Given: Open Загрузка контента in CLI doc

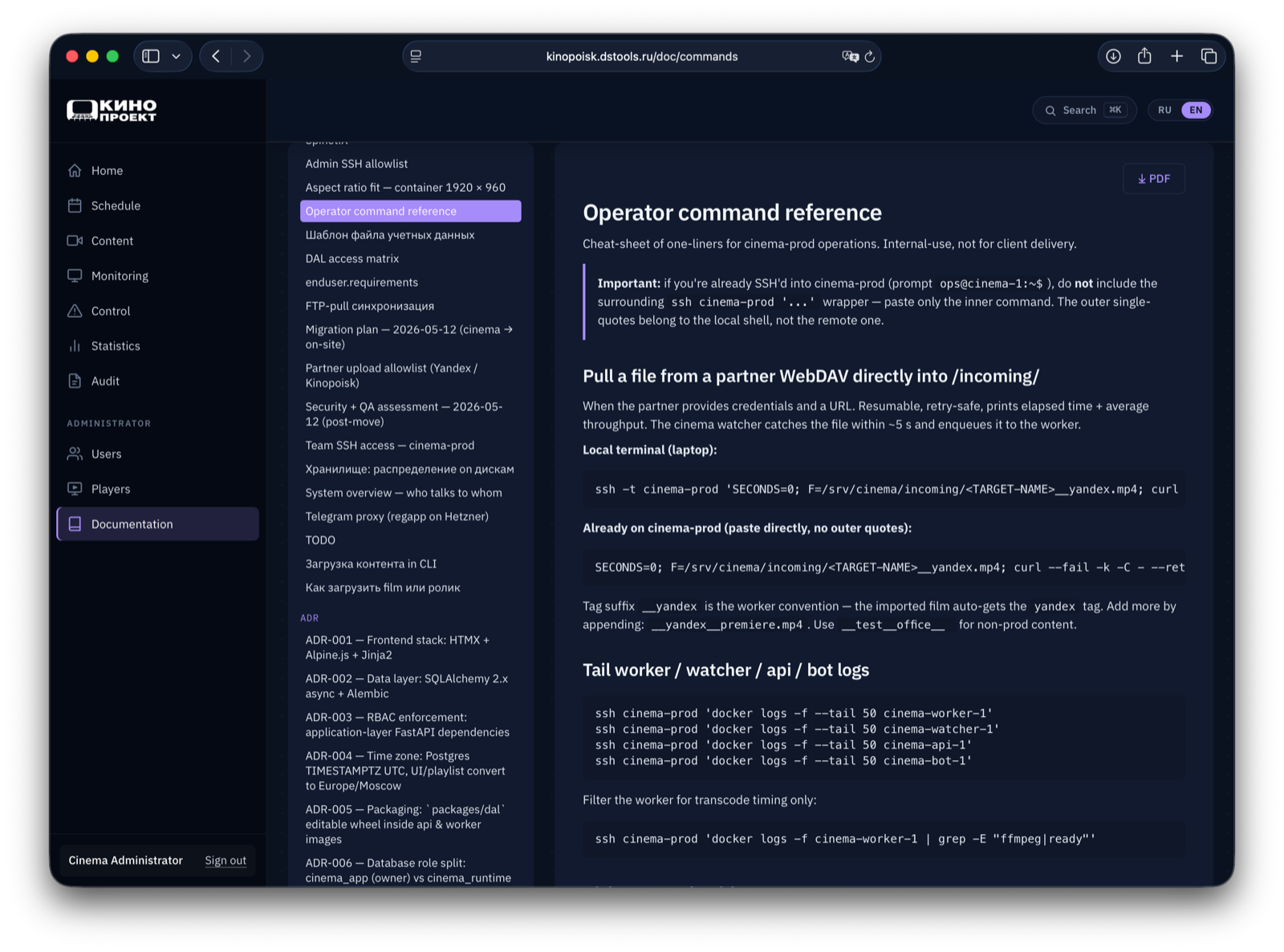Looking at the screenshot, I should click(x=410, y=563).
